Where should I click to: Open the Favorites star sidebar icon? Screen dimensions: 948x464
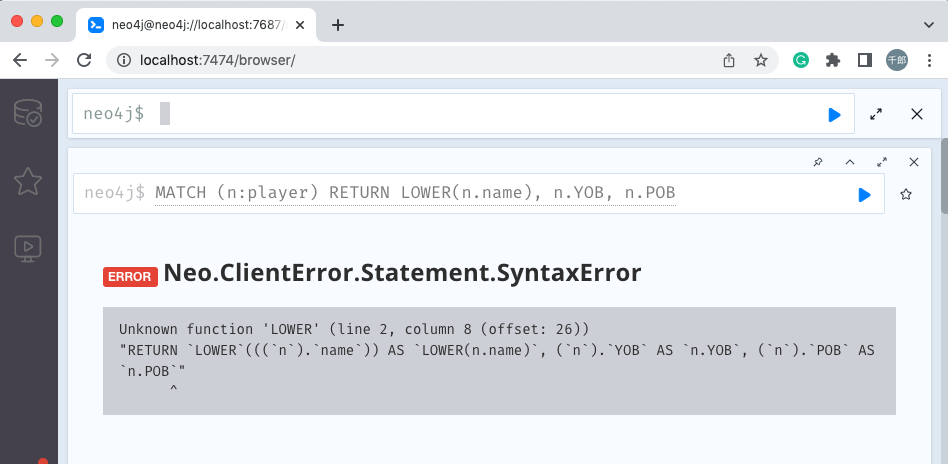tap(28, 181)
